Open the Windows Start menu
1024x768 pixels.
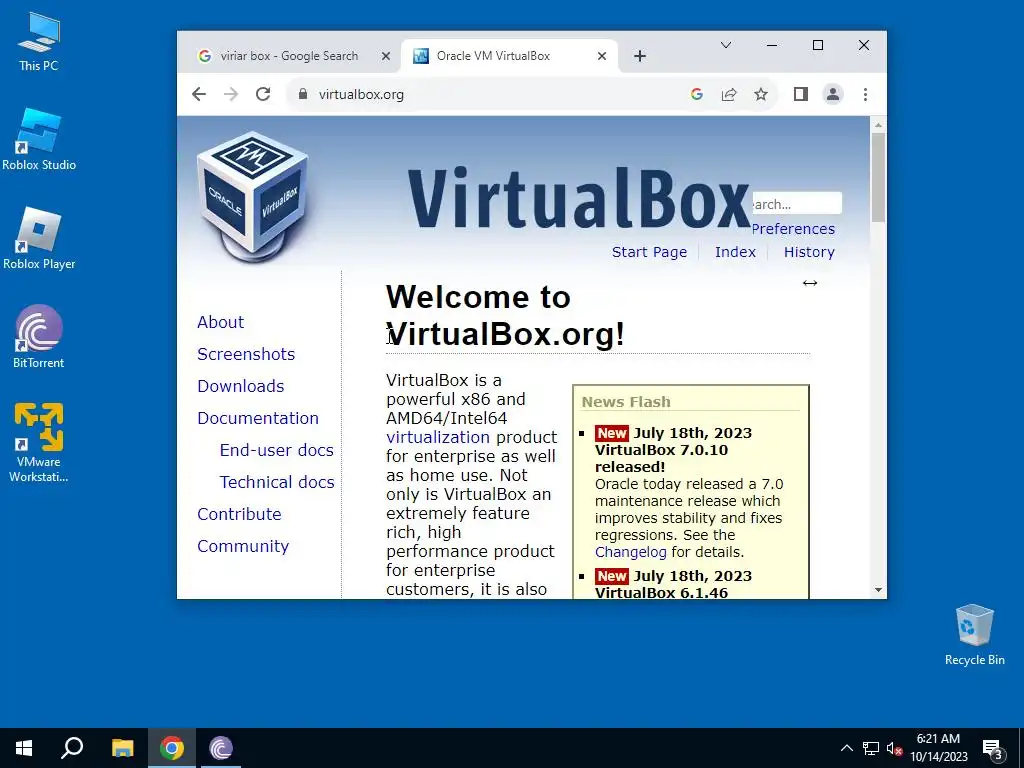[24, 748]
